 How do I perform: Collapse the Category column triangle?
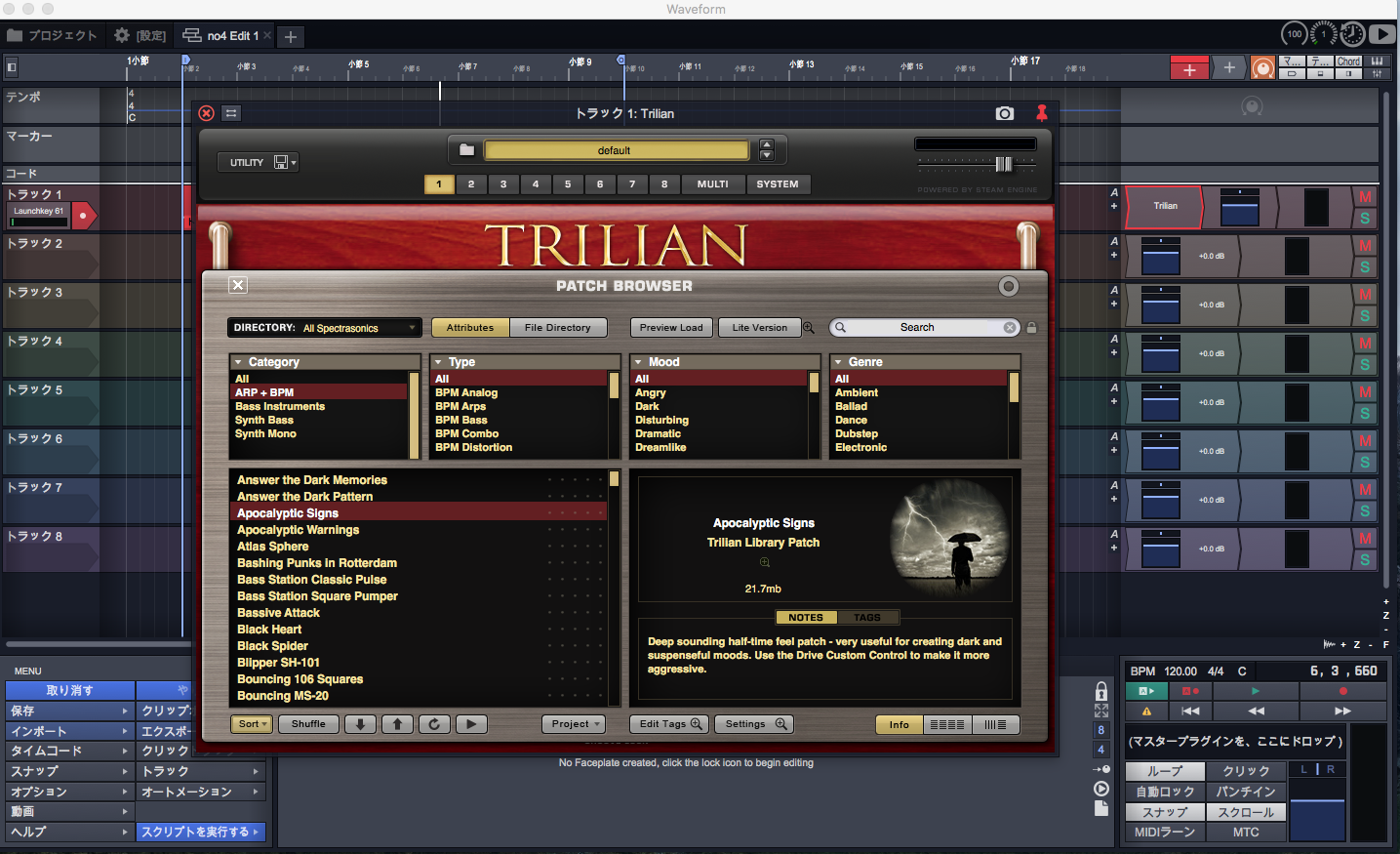coord(237,362)
